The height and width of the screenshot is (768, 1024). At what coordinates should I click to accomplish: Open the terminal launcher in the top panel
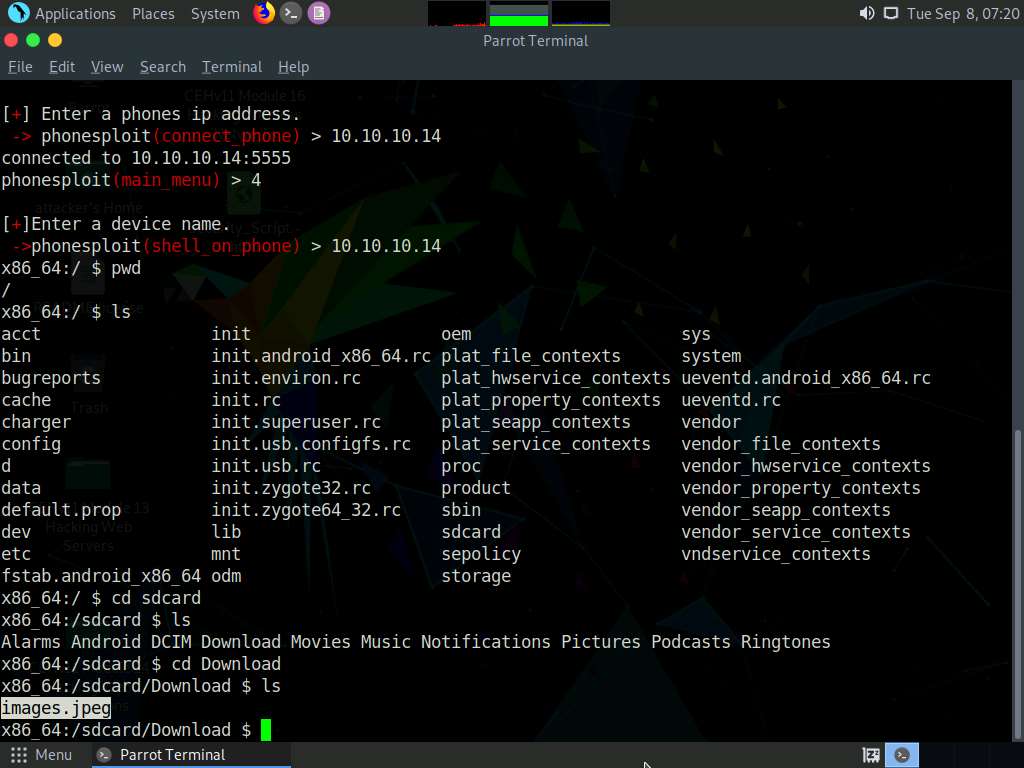coord(290,13)
